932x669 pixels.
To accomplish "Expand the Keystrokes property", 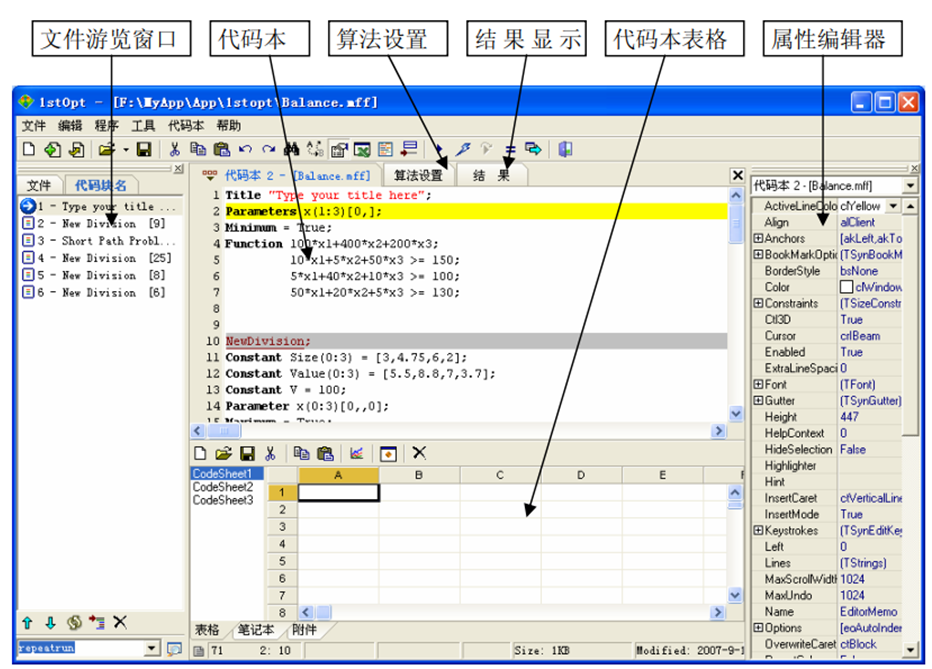I will pyautogui.click(x=758, y=530).
